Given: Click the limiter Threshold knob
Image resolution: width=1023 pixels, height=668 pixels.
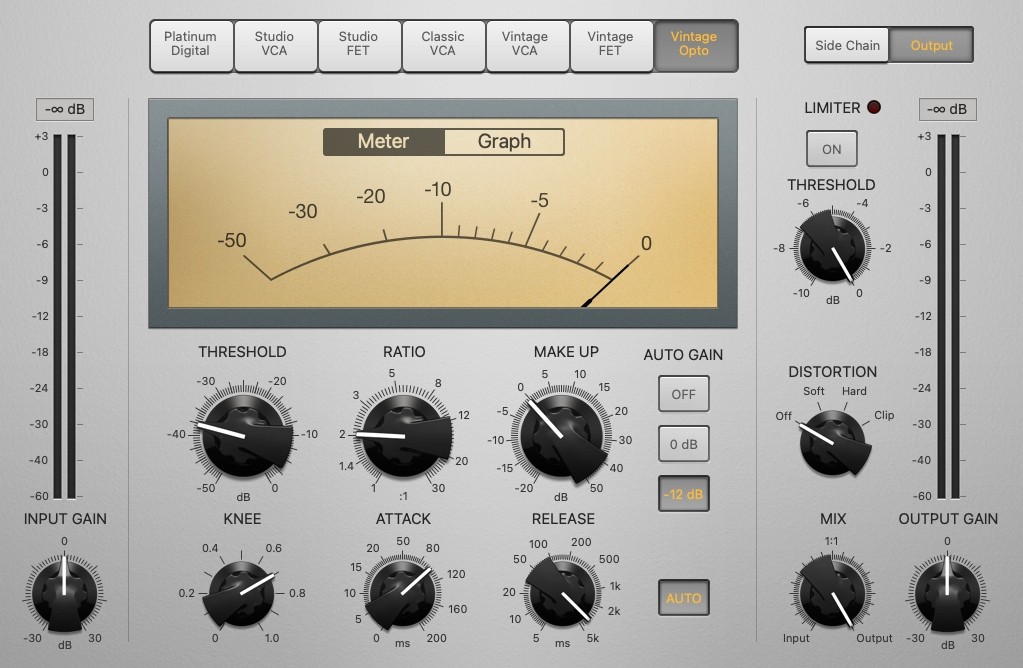Looking at the screenshot, I should tap(831, 248).
